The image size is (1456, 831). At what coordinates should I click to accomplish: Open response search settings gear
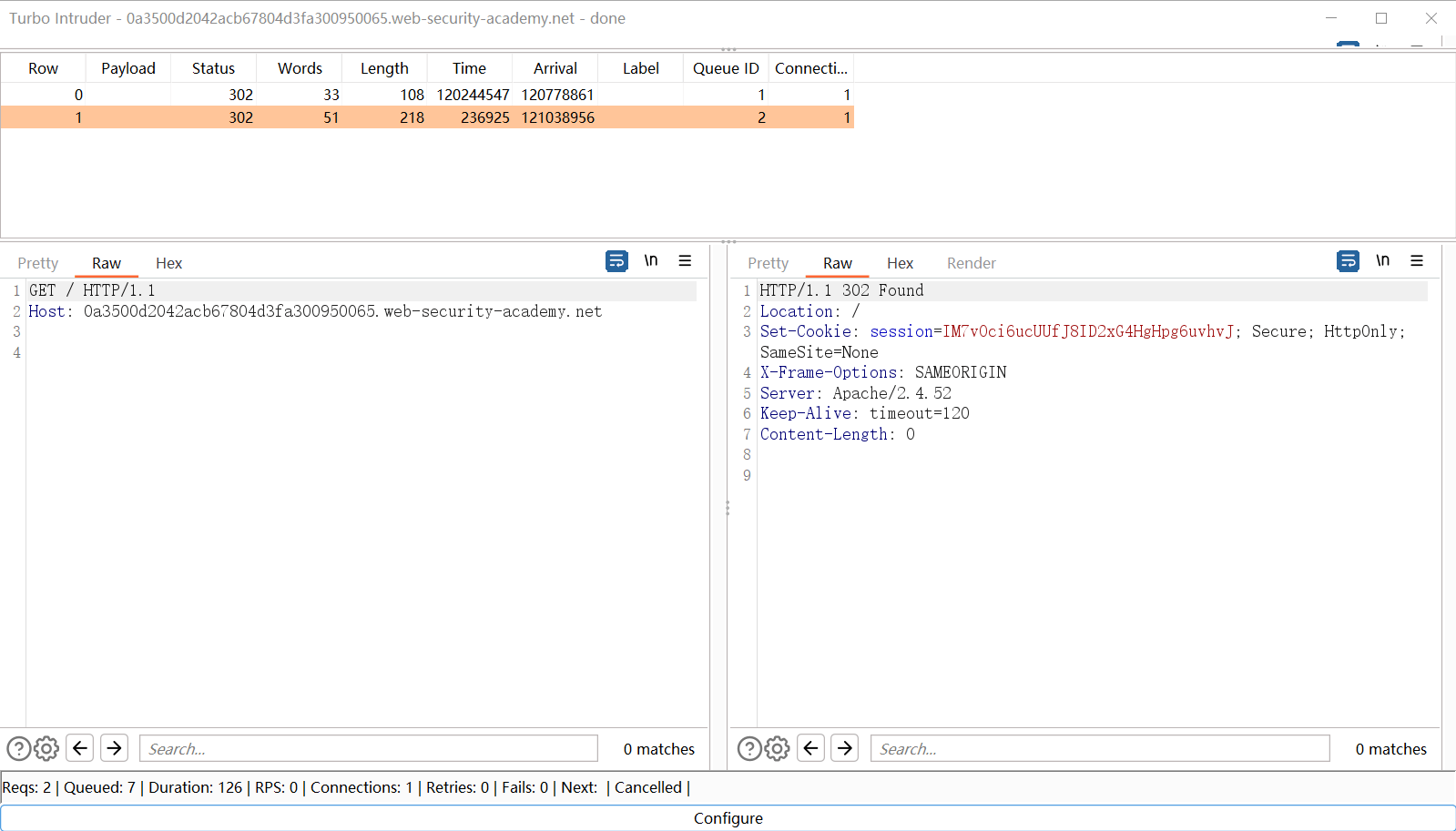pyautogui.click(x=777, y=748)
